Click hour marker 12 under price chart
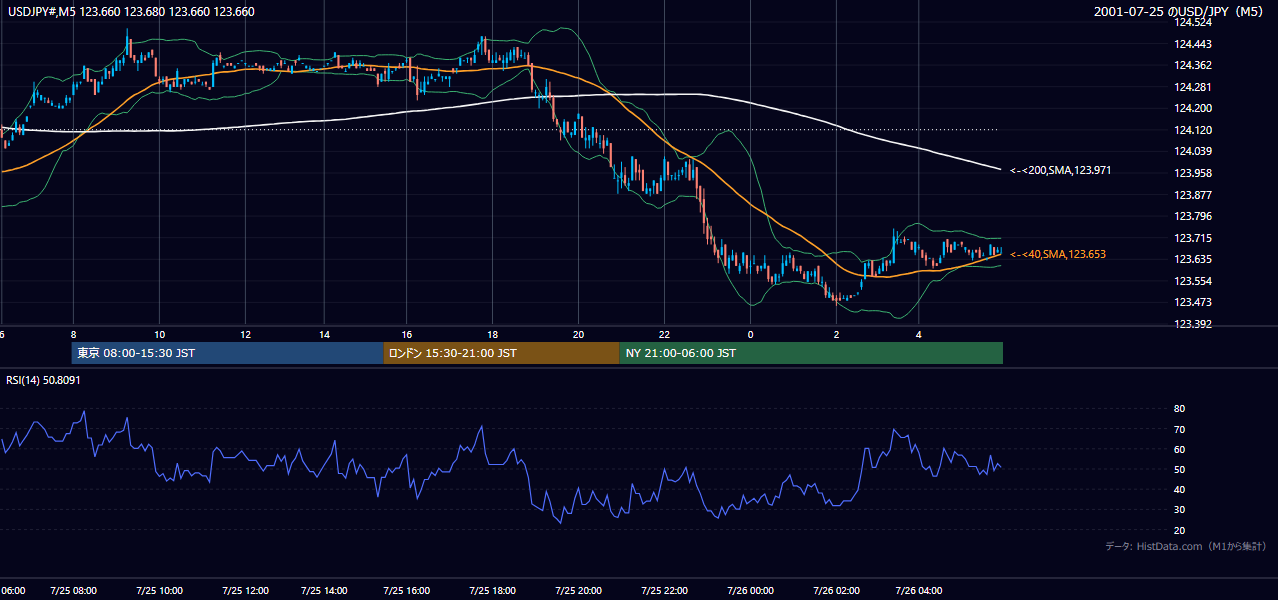Viewport: 1278px width, 600px height. (x=244, y=334)
